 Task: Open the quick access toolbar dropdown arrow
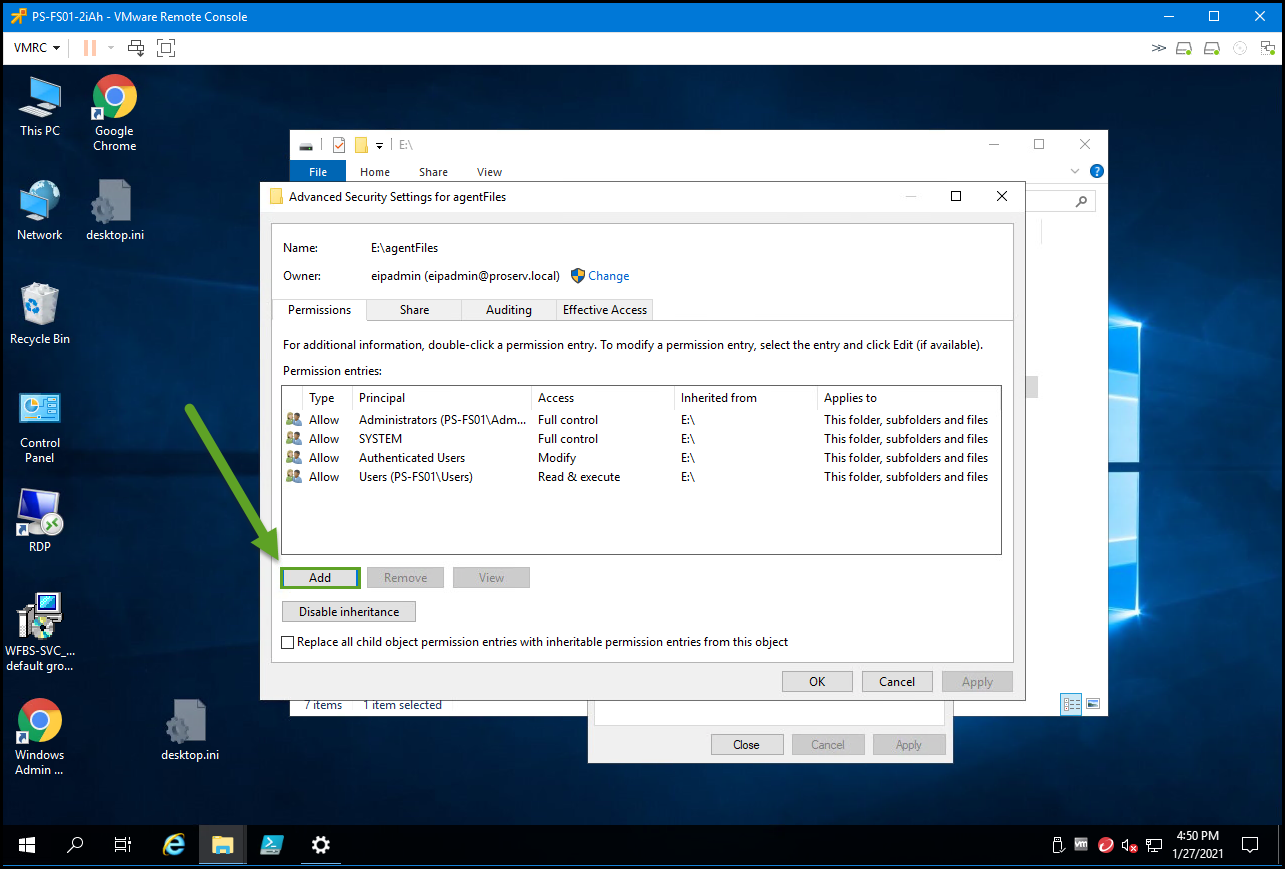[x=380, y=146]
